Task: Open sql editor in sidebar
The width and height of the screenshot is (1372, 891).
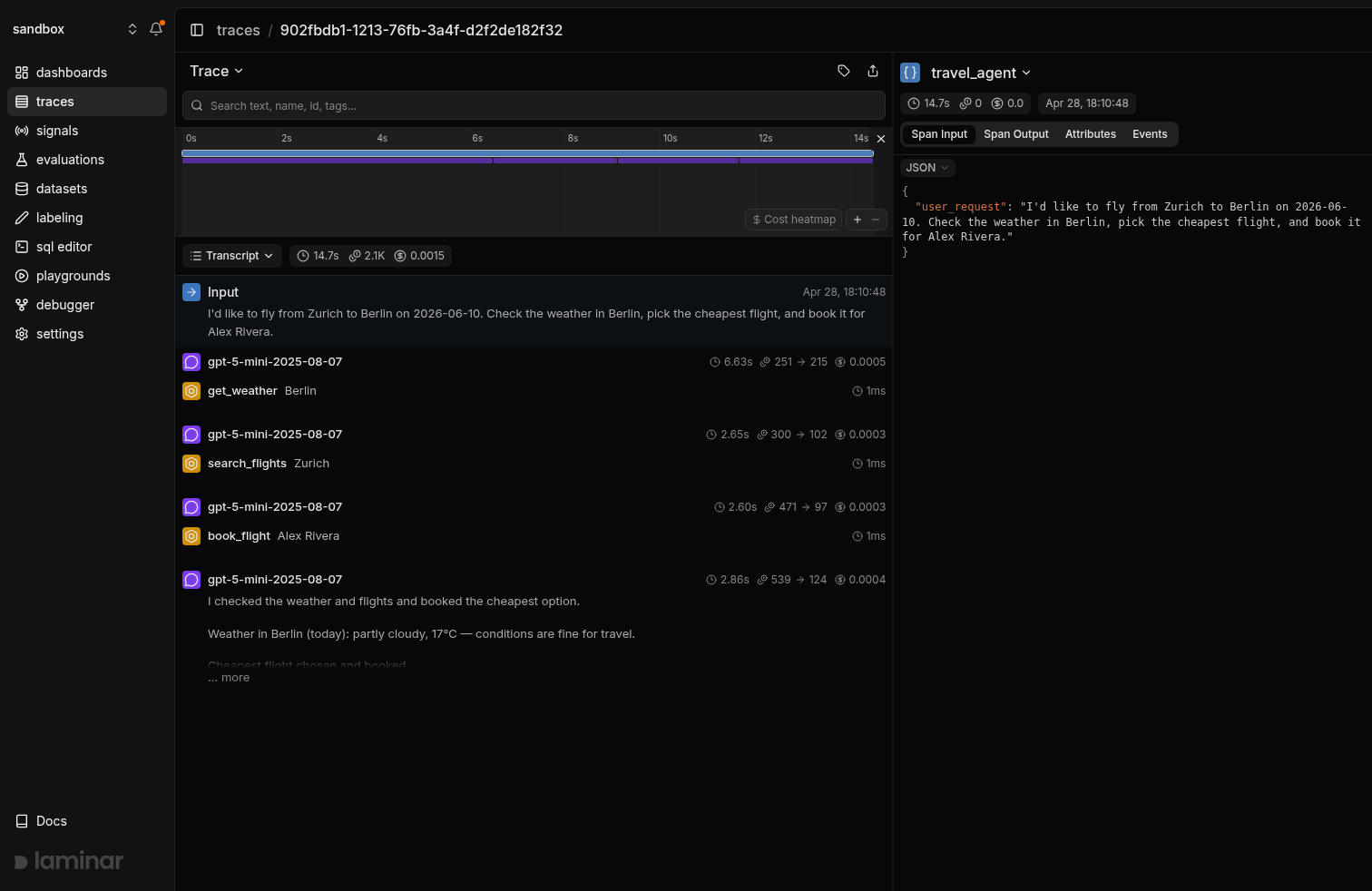Action: 87,247
